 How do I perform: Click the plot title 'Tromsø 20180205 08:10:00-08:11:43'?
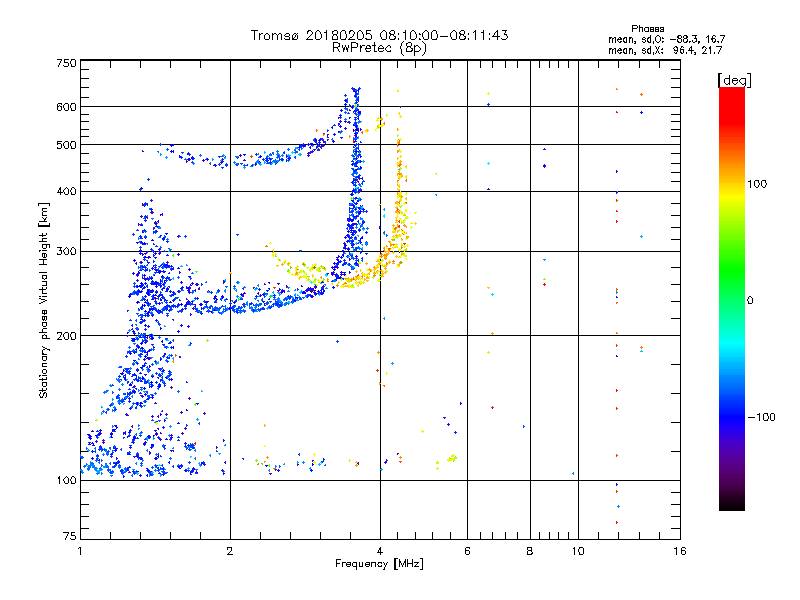pos(379,35)
